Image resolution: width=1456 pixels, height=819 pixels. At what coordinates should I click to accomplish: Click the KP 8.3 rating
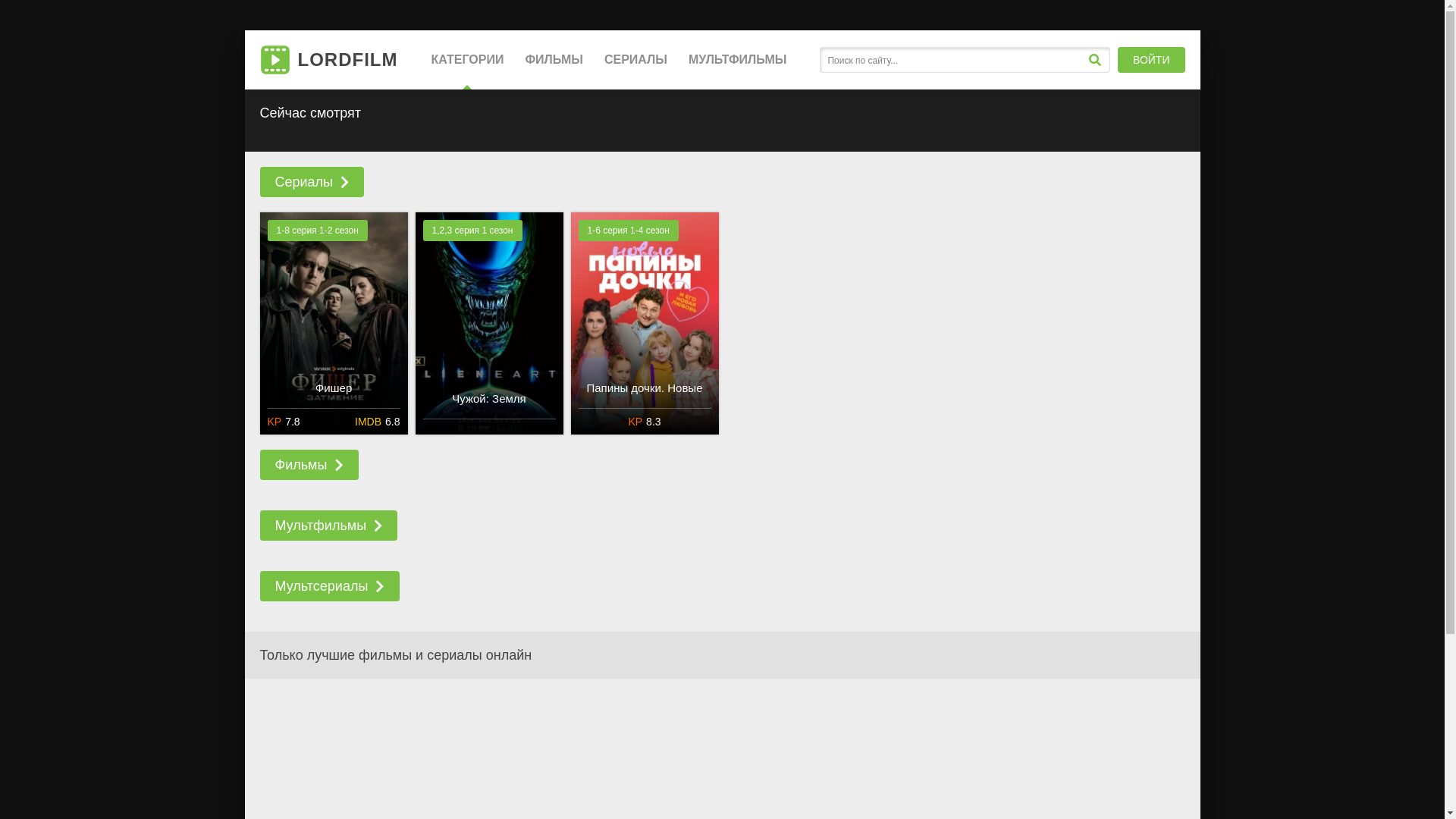point(645,422)
